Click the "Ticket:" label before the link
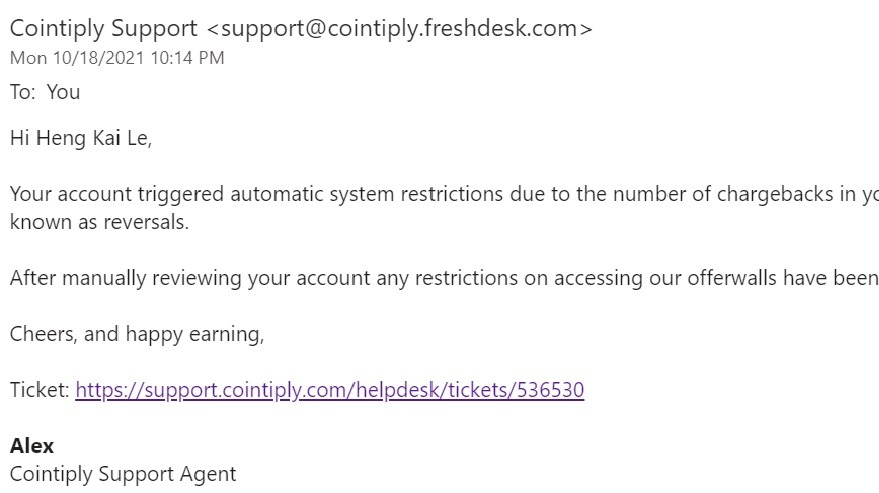The width and height of the screenshot is (879, 493). coord(40,390)
